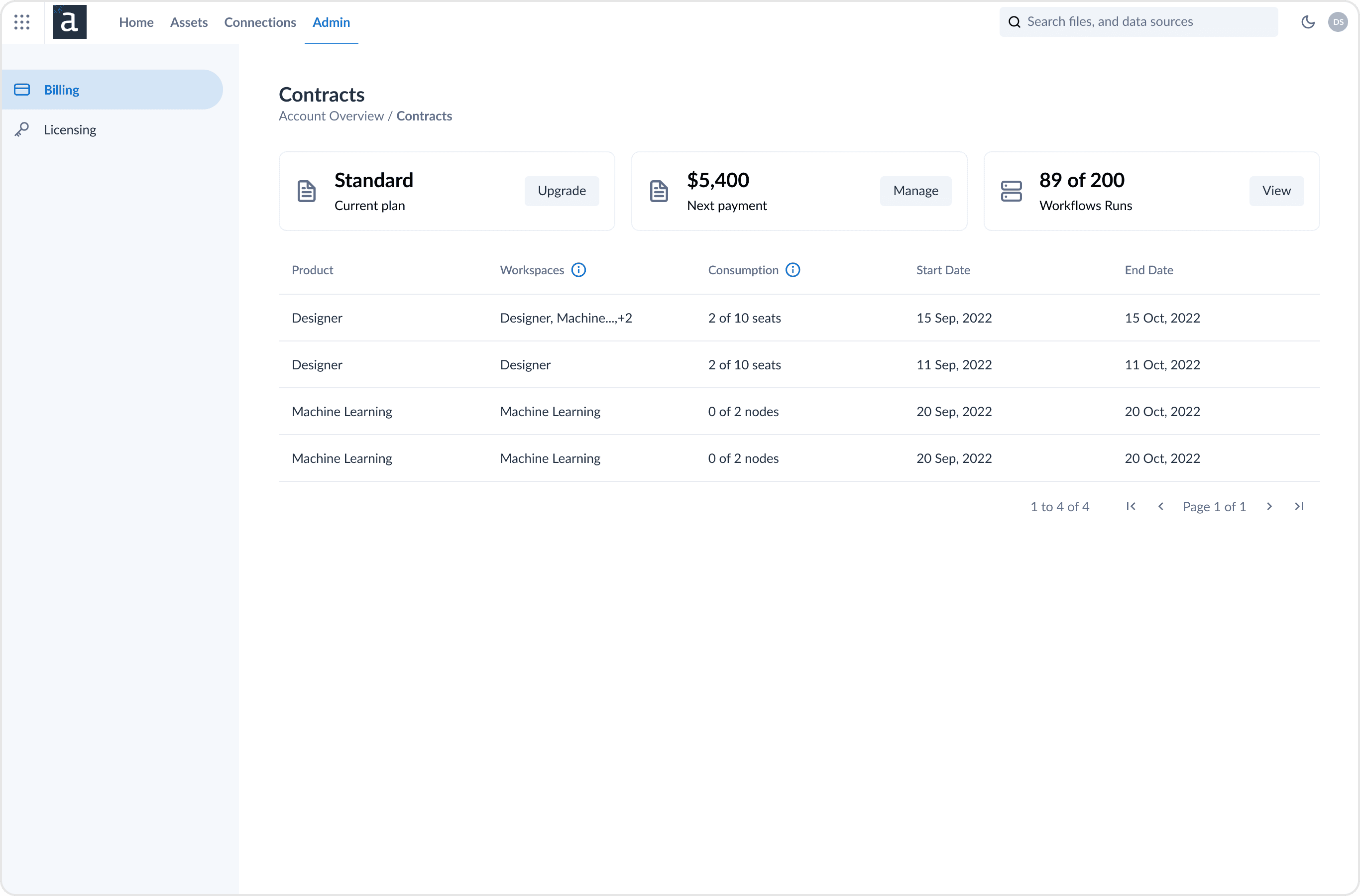This screenshot has width=1360, height=896.
Task: Go to next page arrow
Action: (x=1269, y=506)
